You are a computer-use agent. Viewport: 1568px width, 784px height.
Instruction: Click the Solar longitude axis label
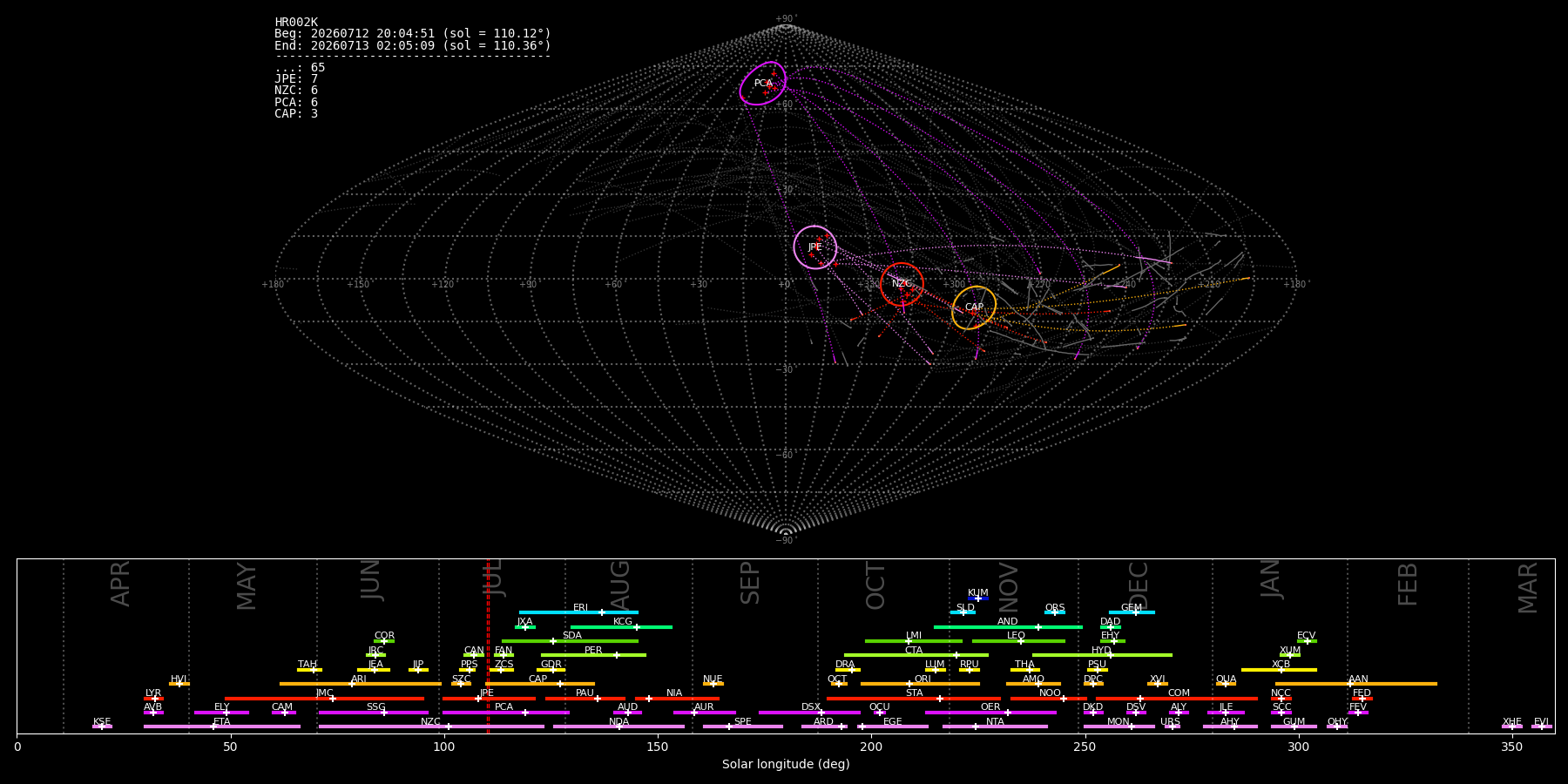pyautogui.click(x=786, y=765)
